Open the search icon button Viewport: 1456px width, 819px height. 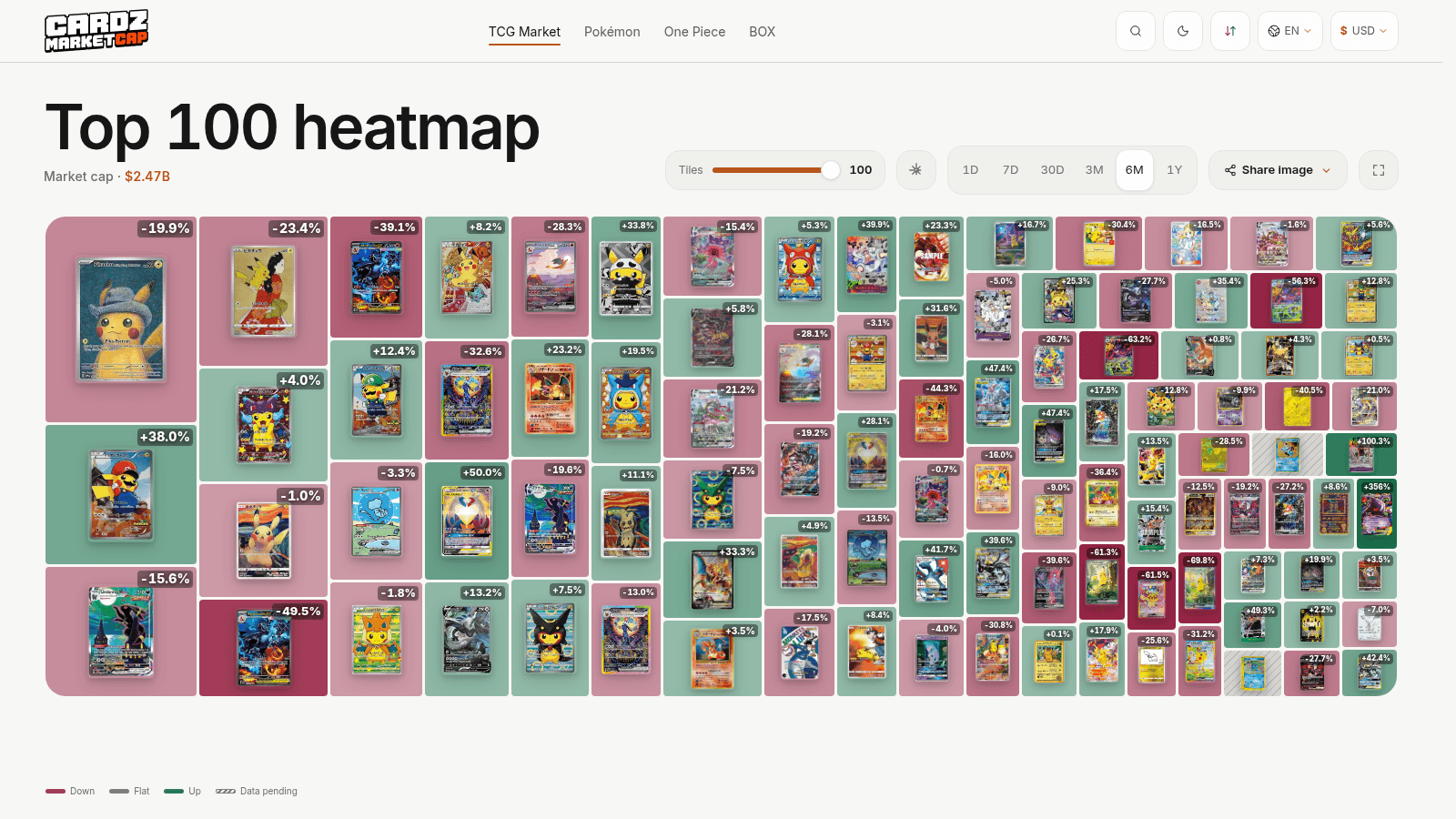pyautogui.click(x=1136, y=31)
